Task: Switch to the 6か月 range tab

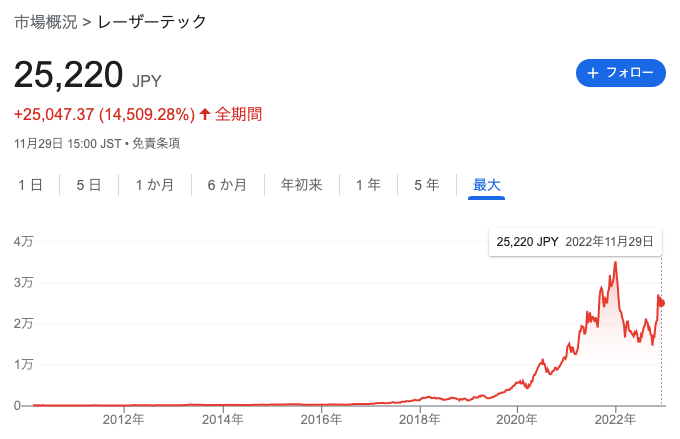Action: (227, 185)
